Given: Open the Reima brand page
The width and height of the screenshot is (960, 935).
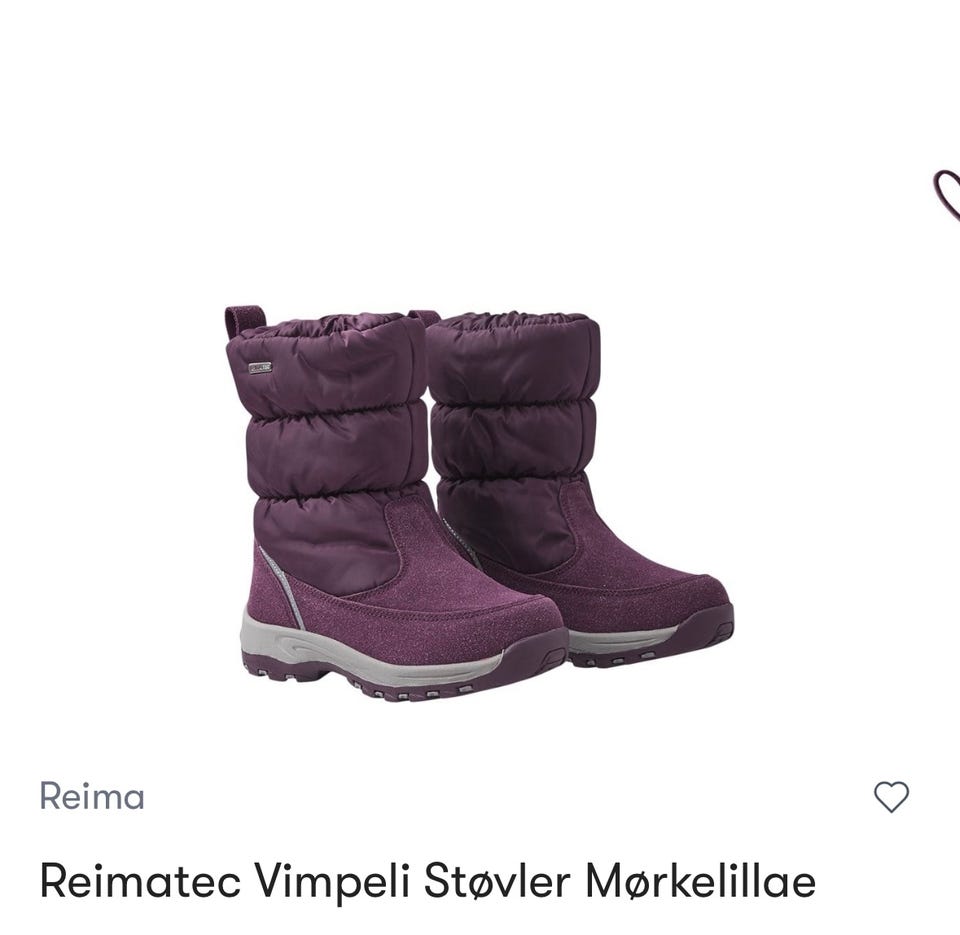Looking at the screenshot, I should click(x=92, y=797).
